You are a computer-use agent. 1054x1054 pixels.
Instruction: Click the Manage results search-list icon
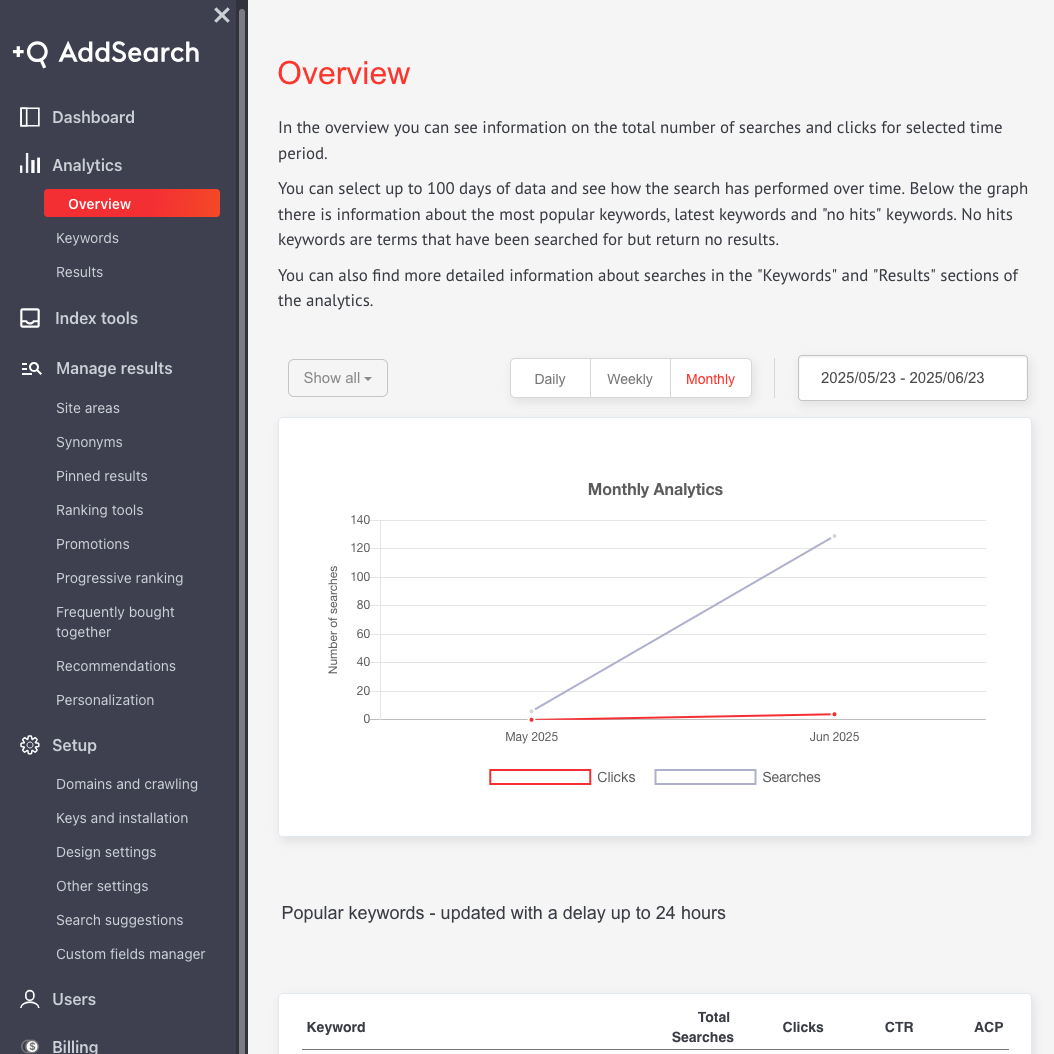tap(31, 368)
